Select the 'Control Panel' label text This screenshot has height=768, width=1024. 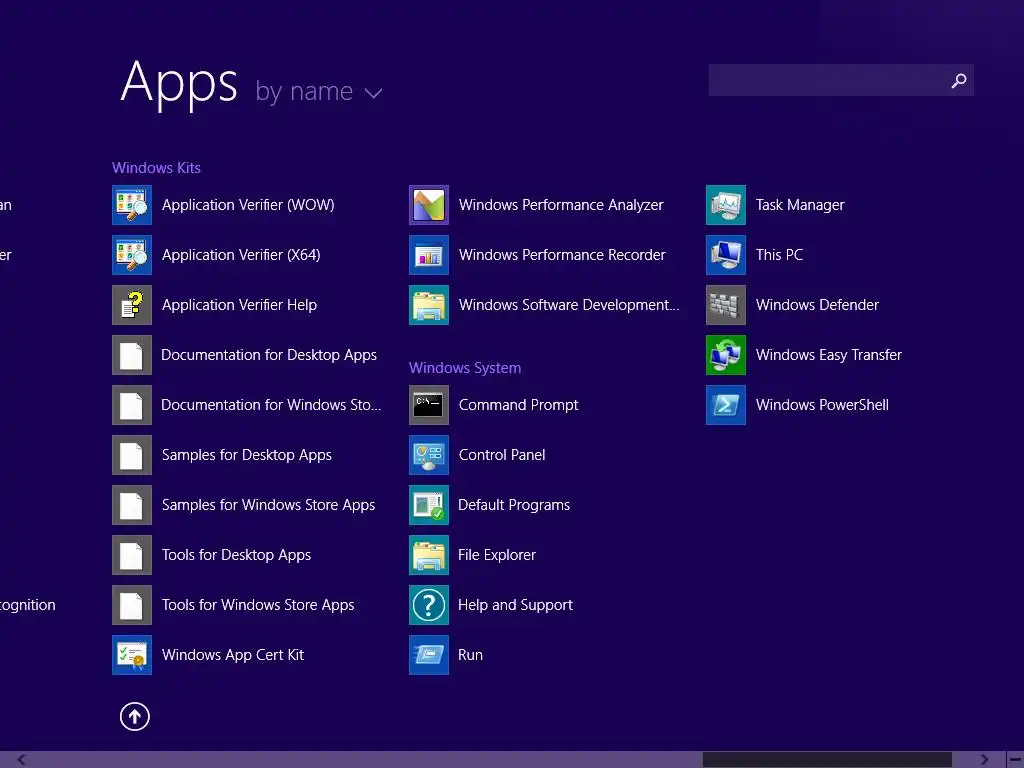coord(502,455)
